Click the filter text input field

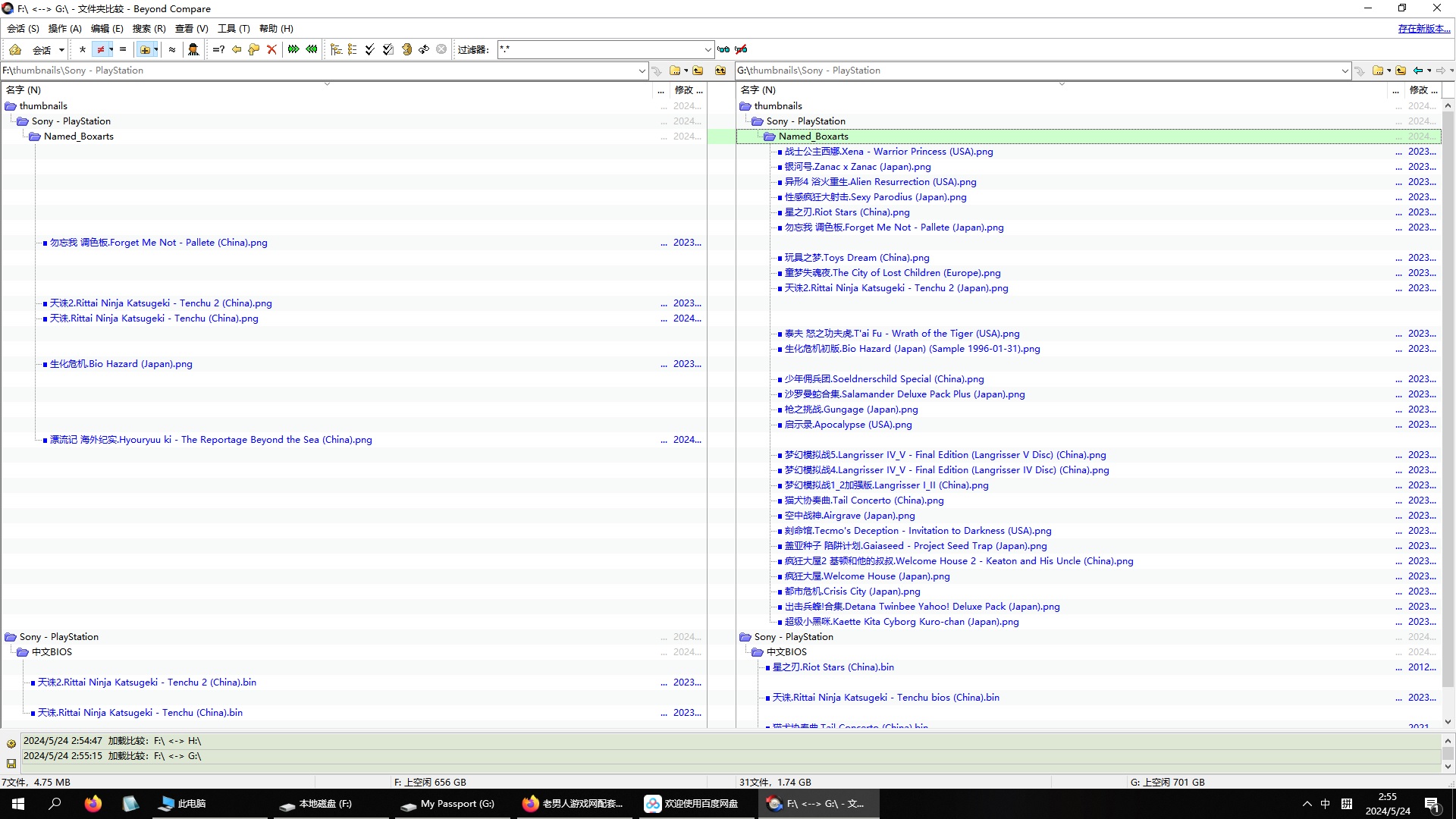point(599,49)
